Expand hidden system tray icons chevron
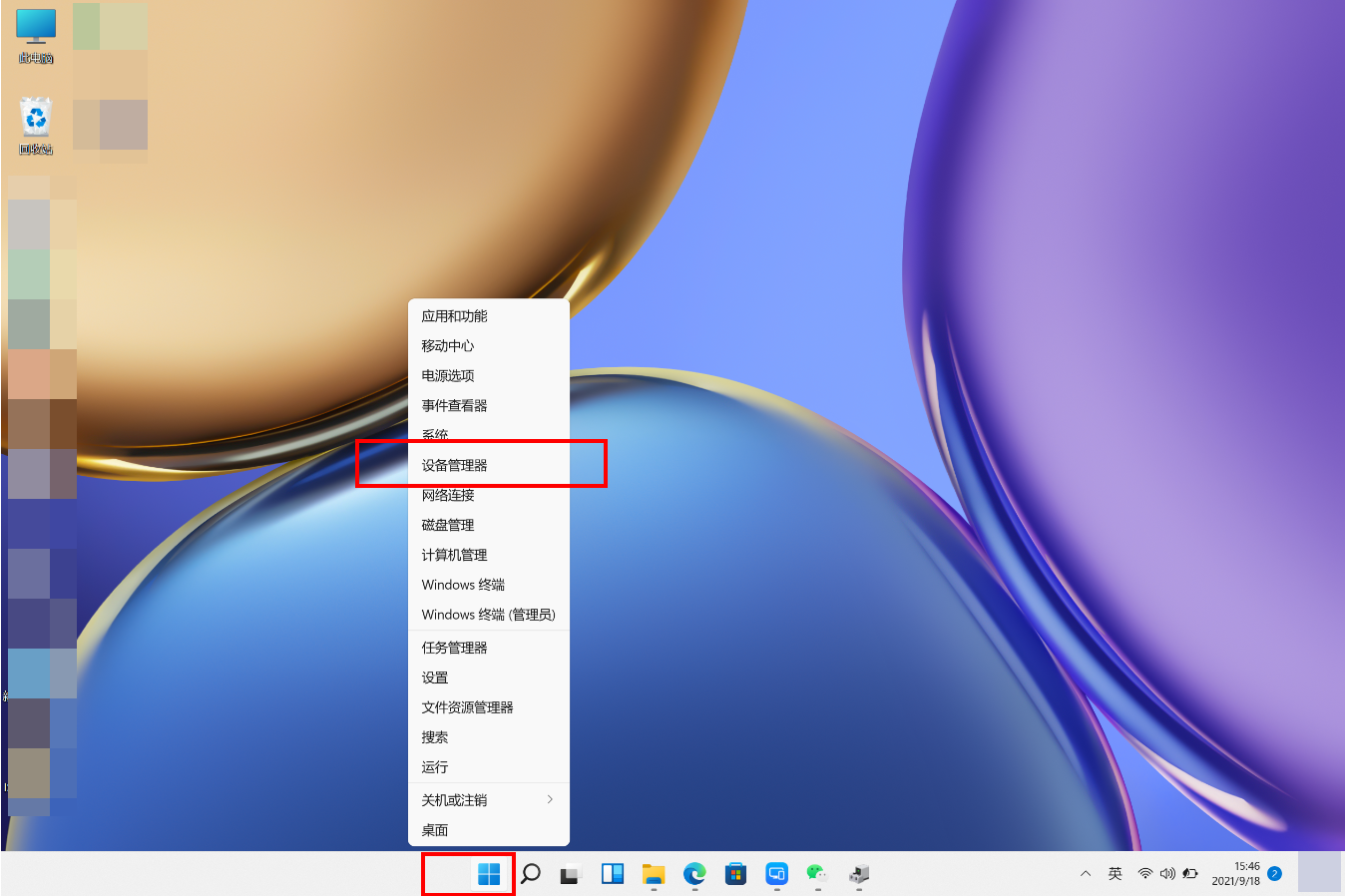 point(1086,874)
